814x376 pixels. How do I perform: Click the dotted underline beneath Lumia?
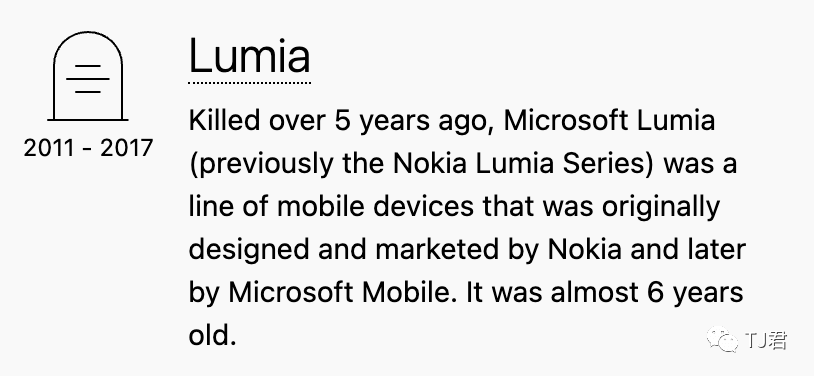(x=250, y=82)
